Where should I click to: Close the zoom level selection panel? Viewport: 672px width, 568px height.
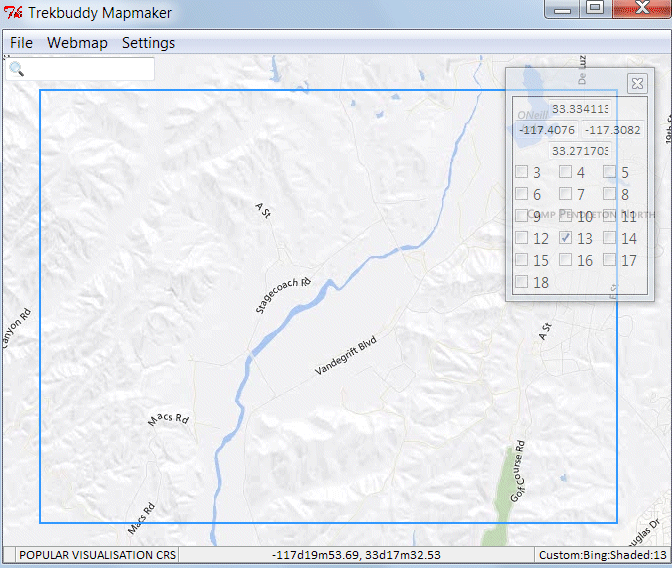[x=636, y=84]
